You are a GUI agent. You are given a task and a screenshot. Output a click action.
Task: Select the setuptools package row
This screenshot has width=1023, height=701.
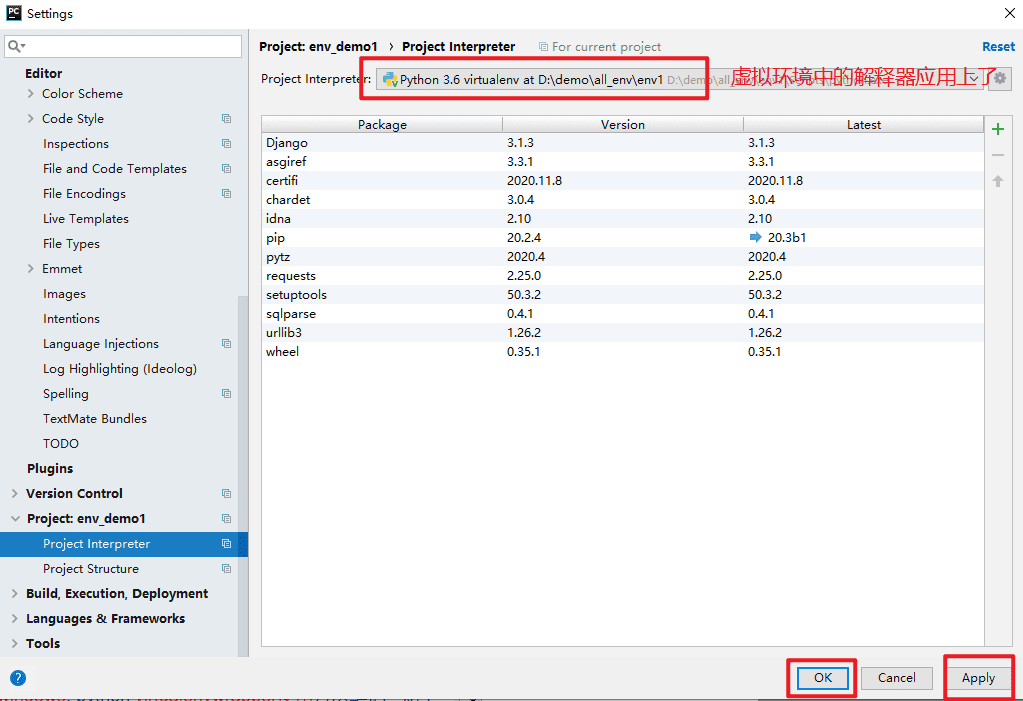click(x=622, y=294)
